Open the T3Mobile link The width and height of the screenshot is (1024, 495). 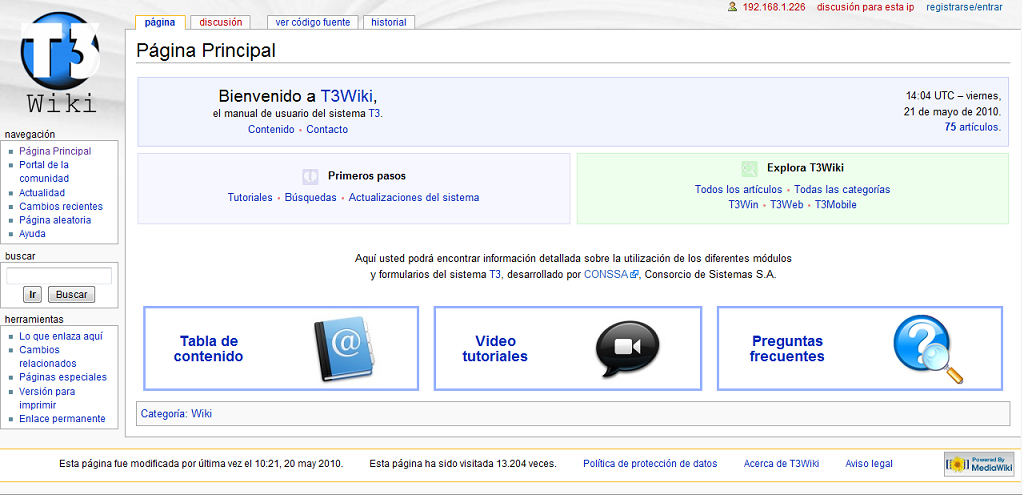click(x=835, y=204)
